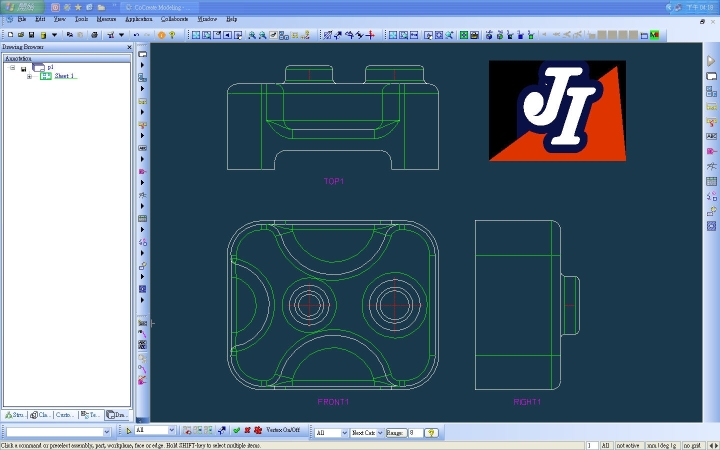This screenshot has height=450, width=720.
Task: Click the first icon in the left vertical toolbar
Action: coord(142,54)
